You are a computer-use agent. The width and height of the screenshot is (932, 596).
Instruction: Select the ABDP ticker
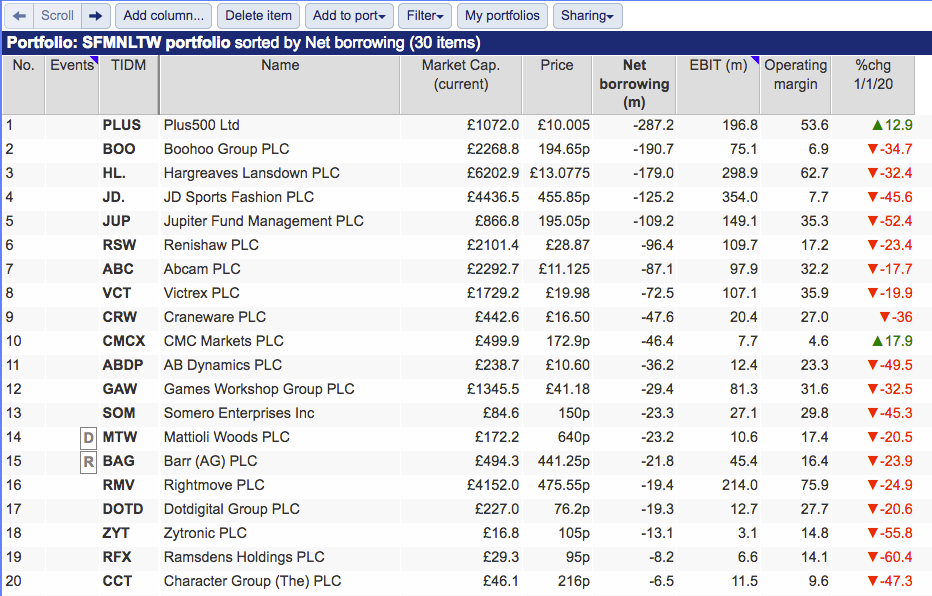click(x=123, y=365)
